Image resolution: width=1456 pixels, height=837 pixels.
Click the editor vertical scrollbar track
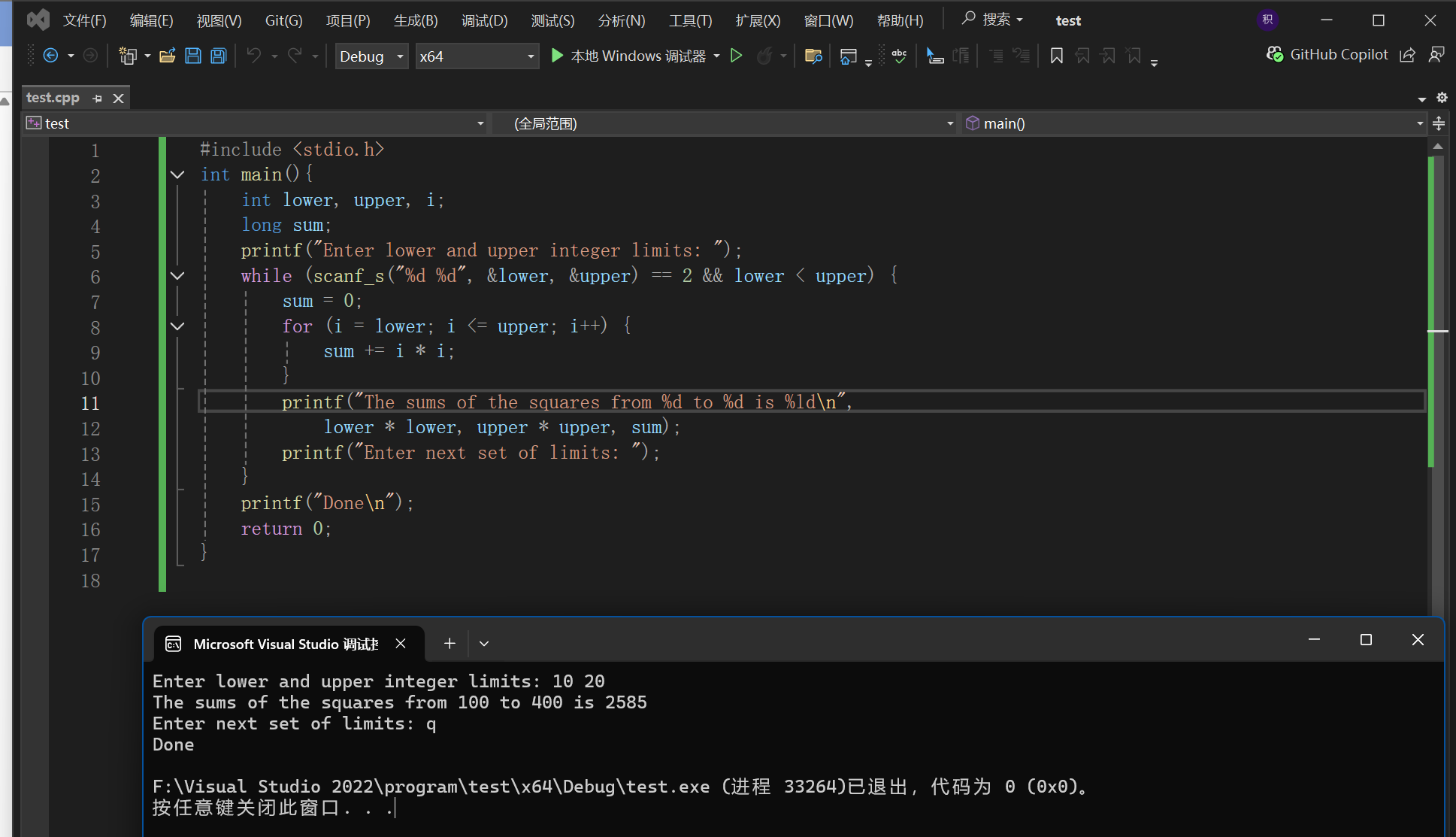[x=1436, y=526]
